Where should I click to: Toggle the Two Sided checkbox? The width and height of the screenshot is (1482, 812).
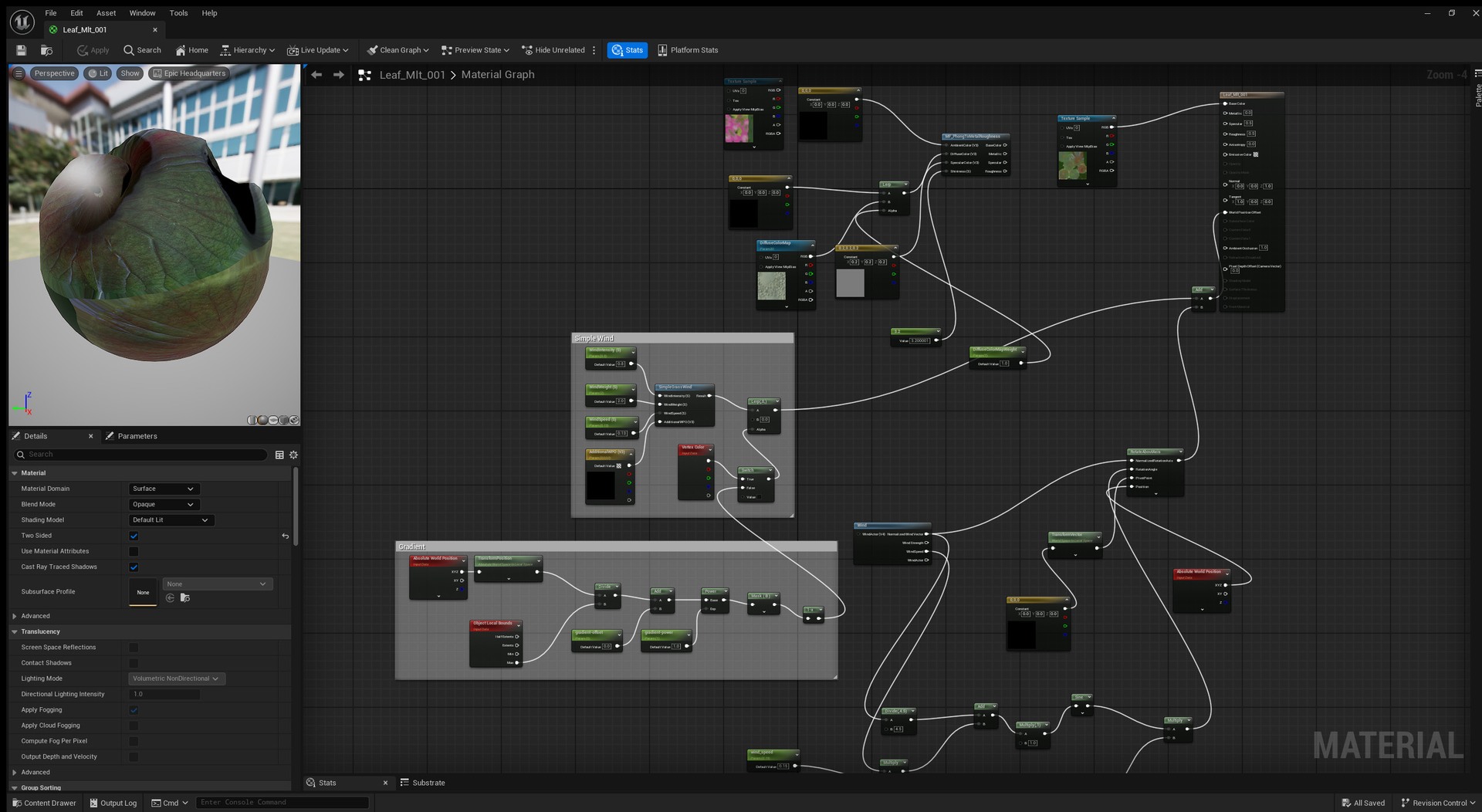pyautogui.click(x=134, y=536)
